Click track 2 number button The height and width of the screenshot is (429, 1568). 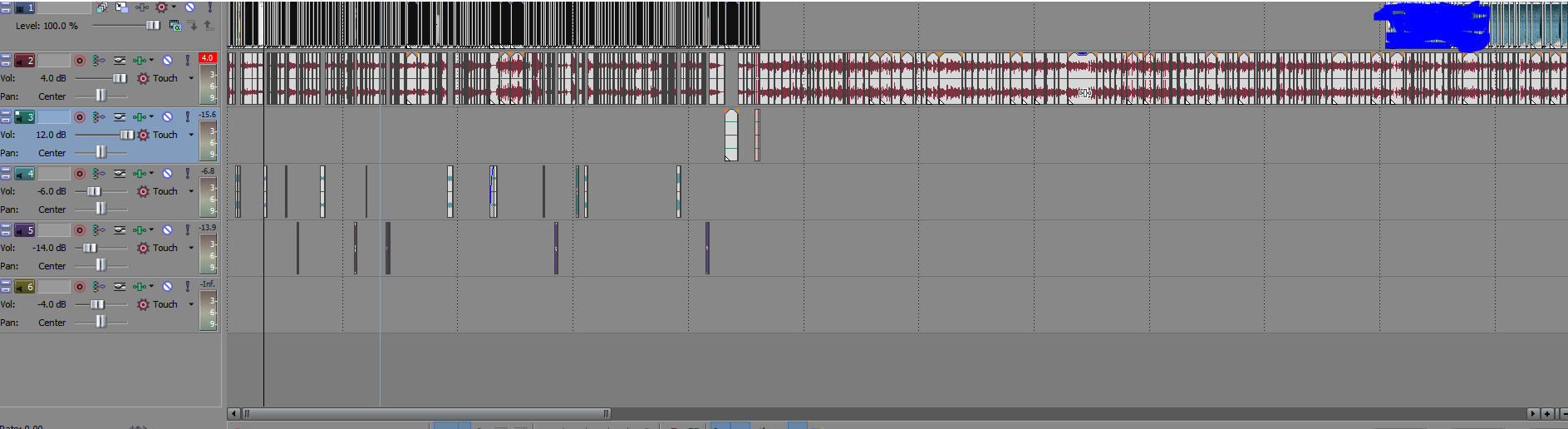[x=25, y=61]
